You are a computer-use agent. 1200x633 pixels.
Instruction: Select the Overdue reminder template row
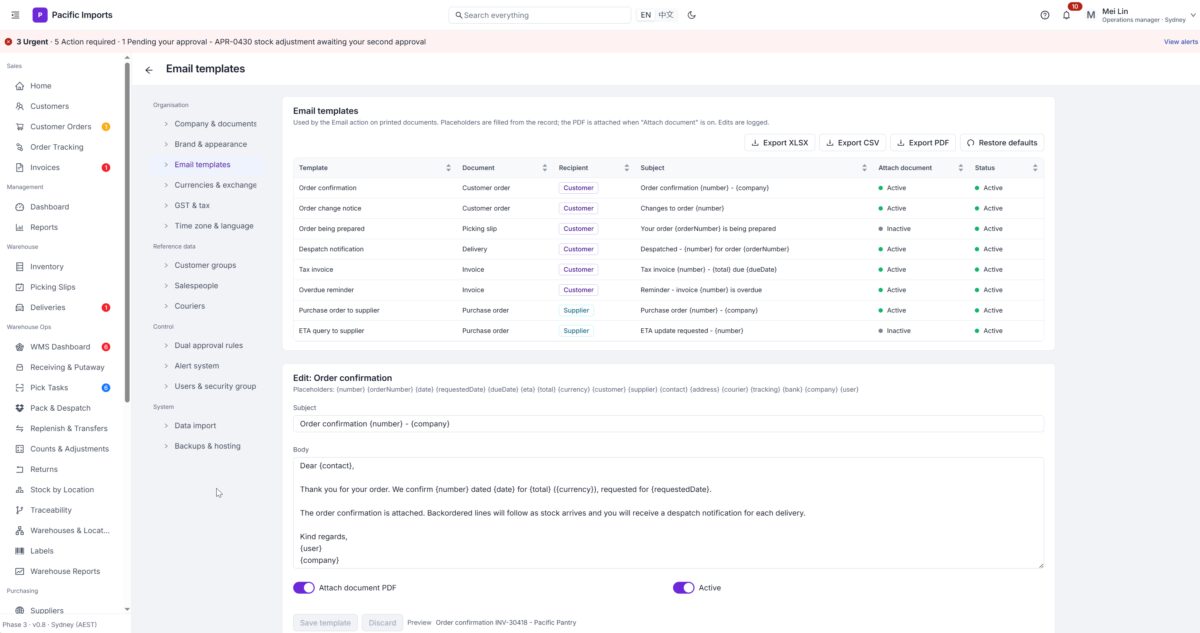click(x=668, y=290)
